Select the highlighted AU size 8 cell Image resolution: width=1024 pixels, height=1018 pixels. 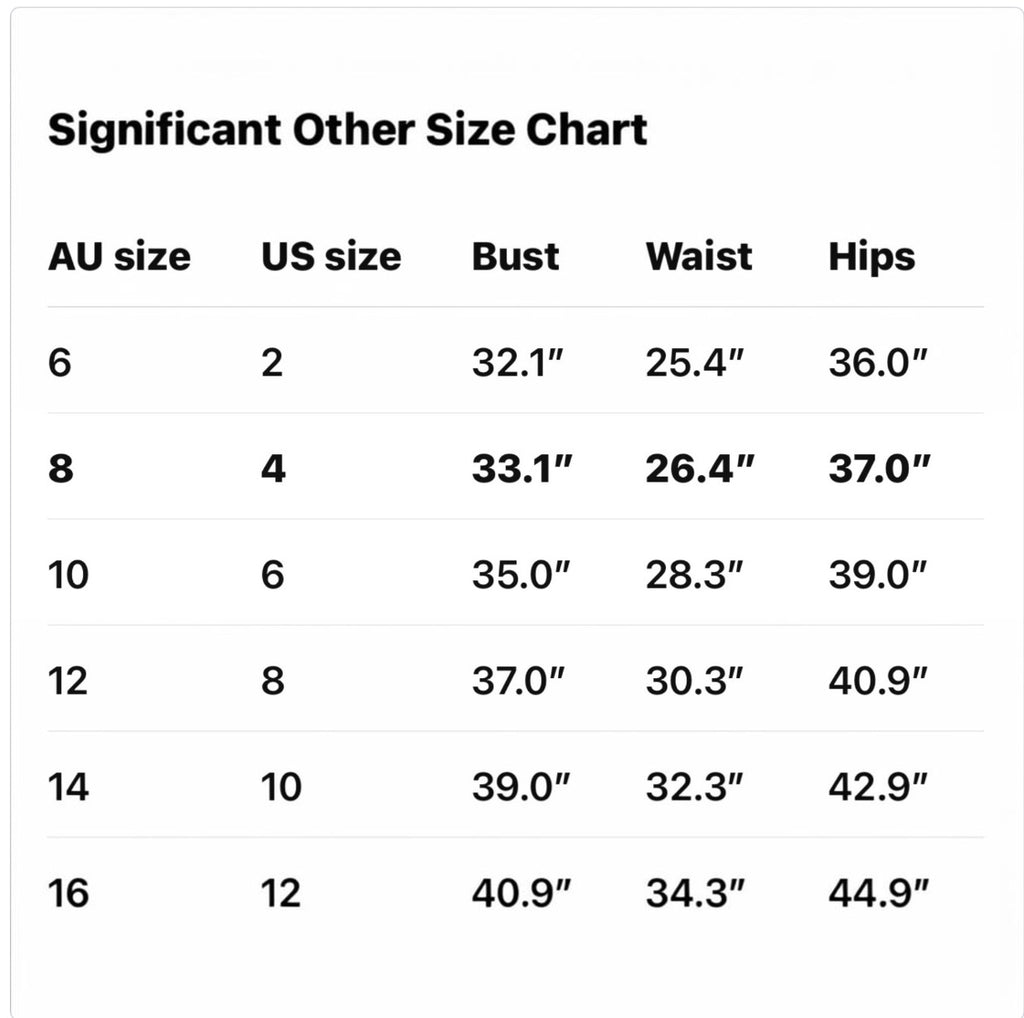[61, 469]
